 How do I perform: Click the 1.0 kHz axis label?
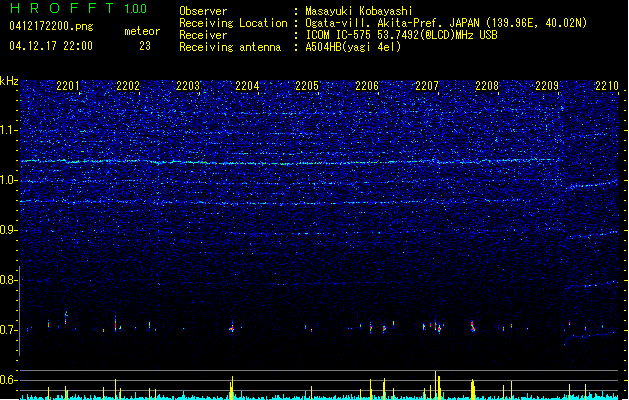8,180
